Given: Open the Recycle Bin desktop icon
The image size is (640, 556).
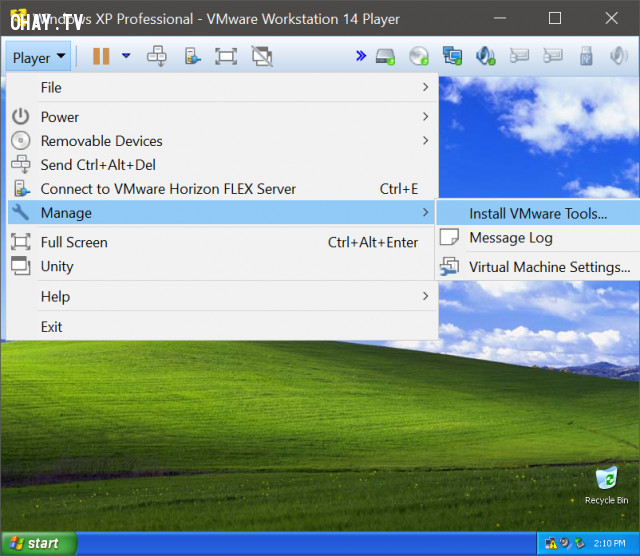Looking at the screenshot, I should click(606, 486).
